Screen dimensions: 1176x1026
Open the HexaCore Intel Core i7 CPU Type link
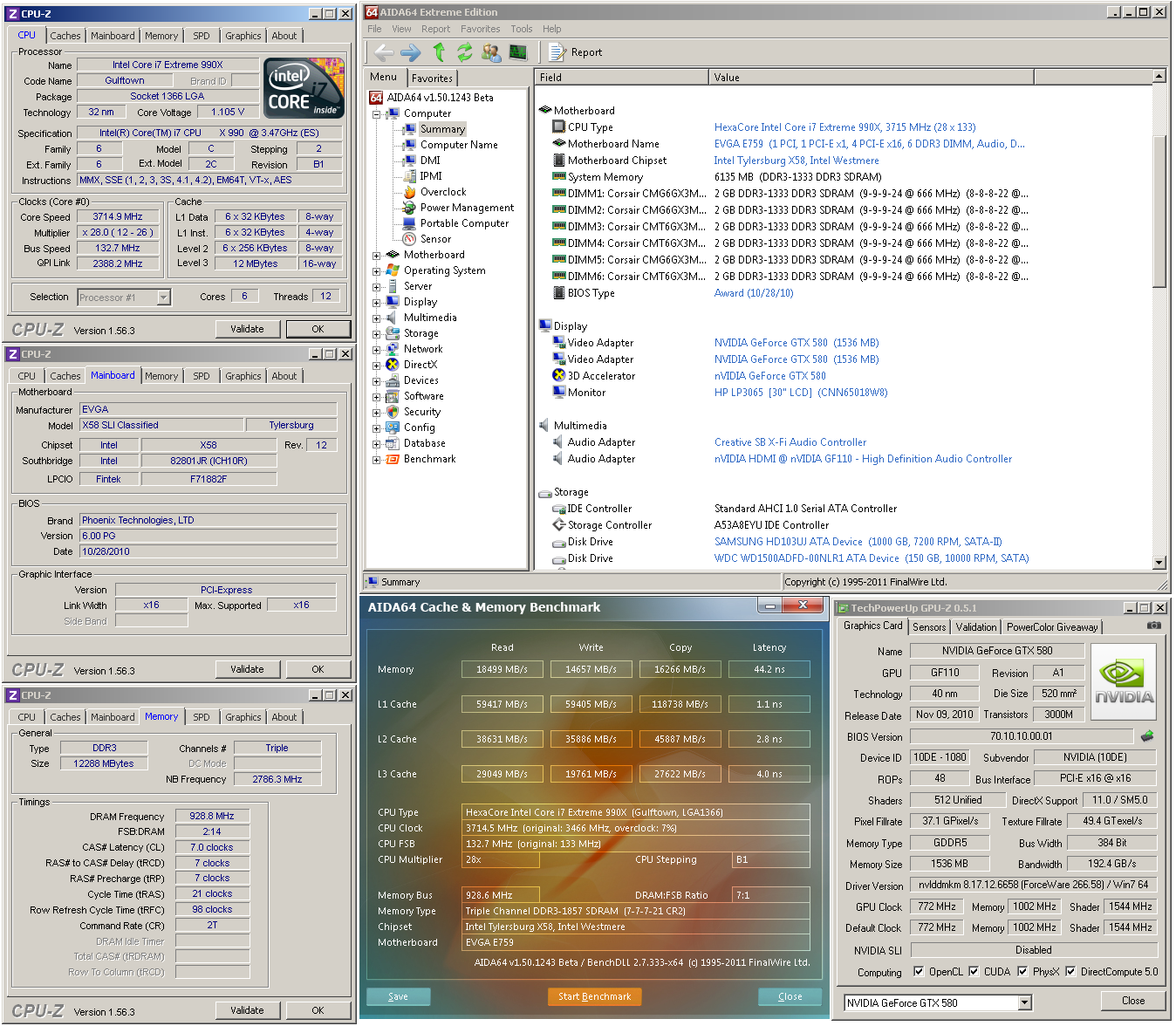point(844,127)
